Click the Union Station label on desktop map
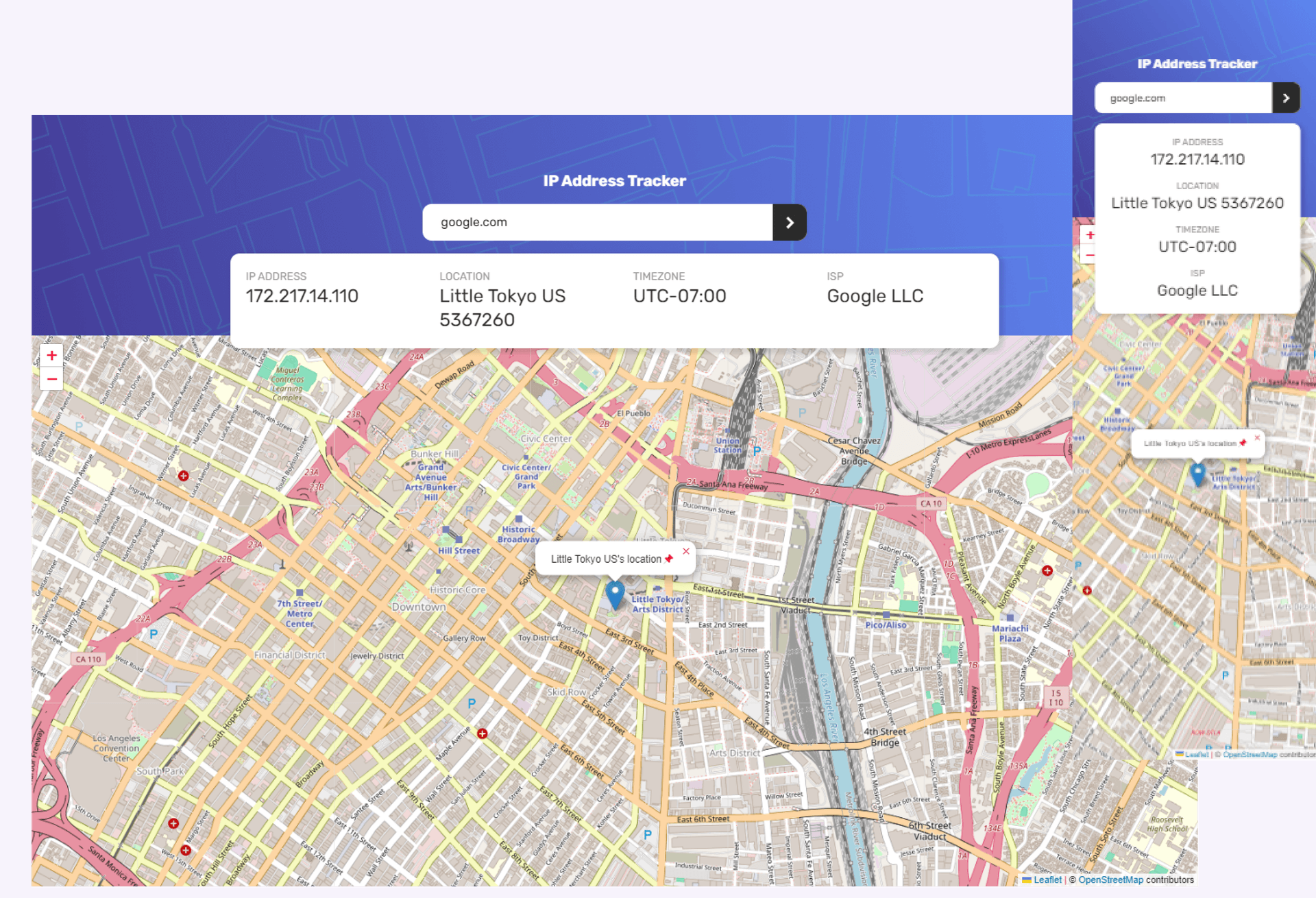The height and width of the screenshot is (898, 1316). point(728,446)
